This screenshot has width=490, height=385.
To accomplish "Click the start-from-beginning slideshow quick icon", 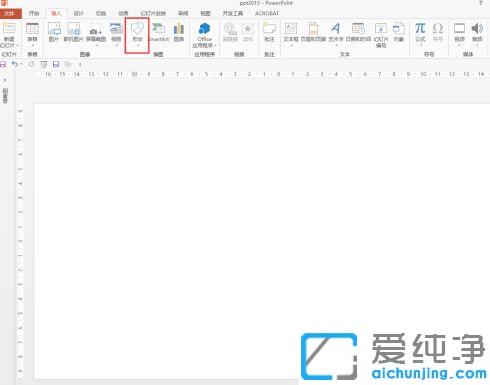I will pos(44,64).
